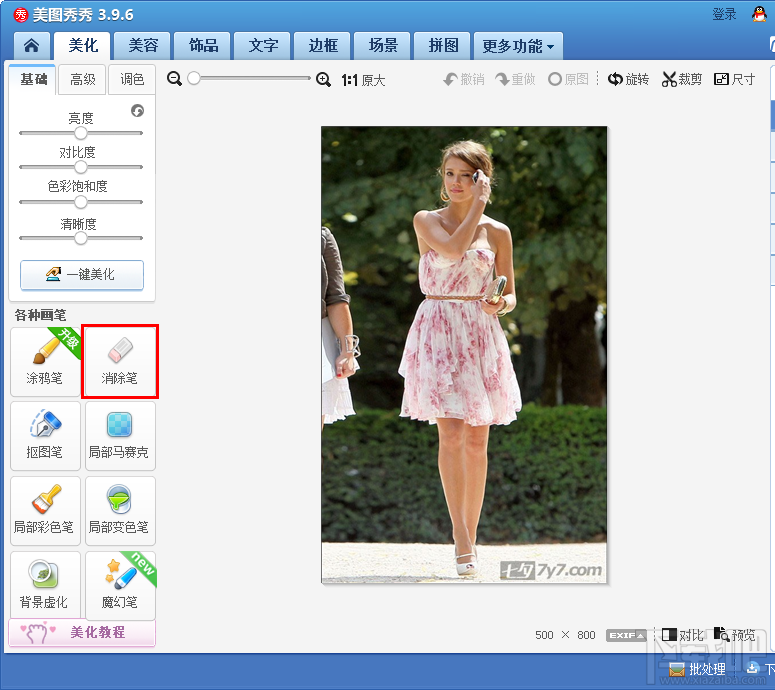Expand the 更多功能 dropdown menu

(519, 46)
